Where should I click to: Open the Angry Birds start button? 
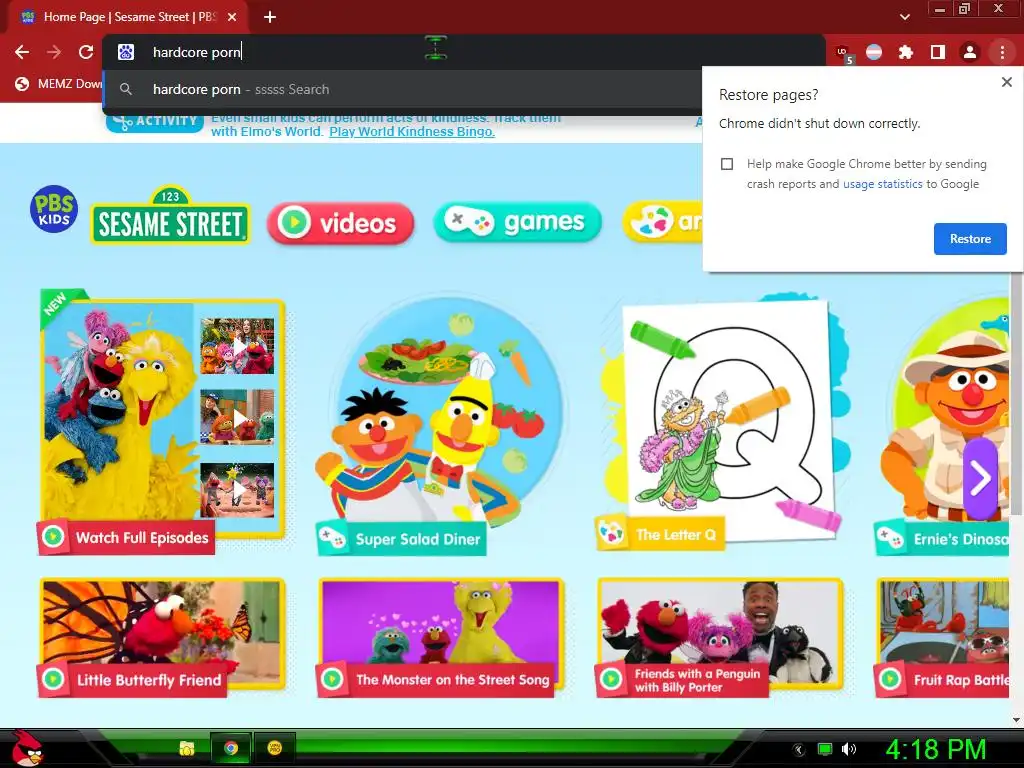coord(26,748)
